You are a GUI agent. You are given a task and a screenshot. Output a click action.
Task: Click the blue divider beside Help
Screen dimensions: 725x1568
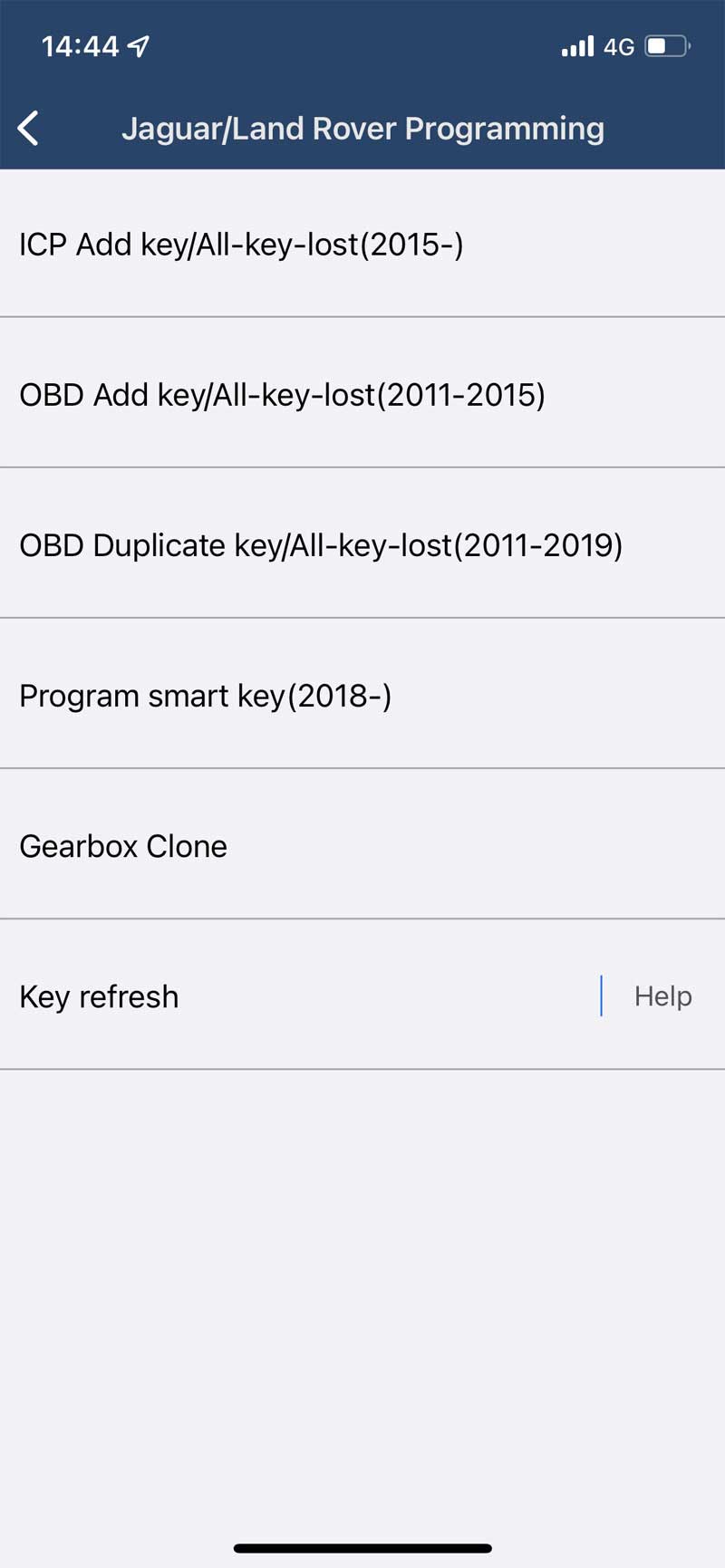[601, 996]
